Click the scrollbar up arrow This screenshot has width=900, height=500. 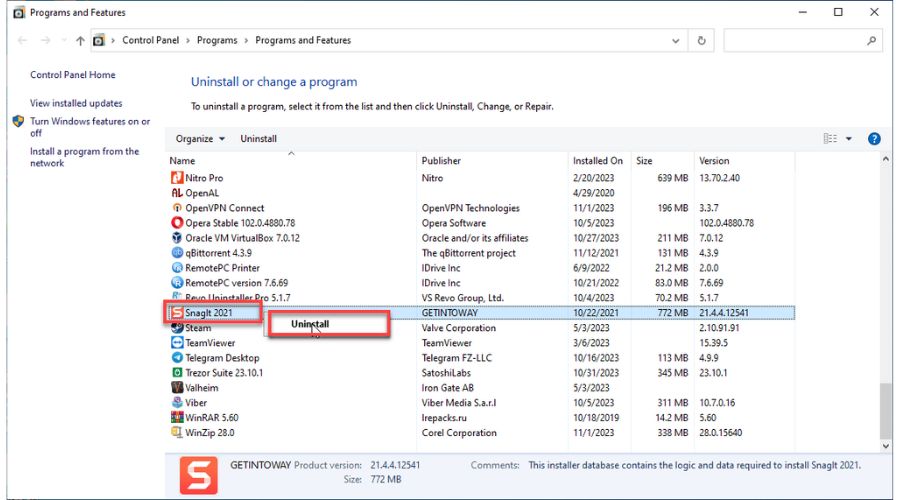pyautogui.click(x=886, y=160)
